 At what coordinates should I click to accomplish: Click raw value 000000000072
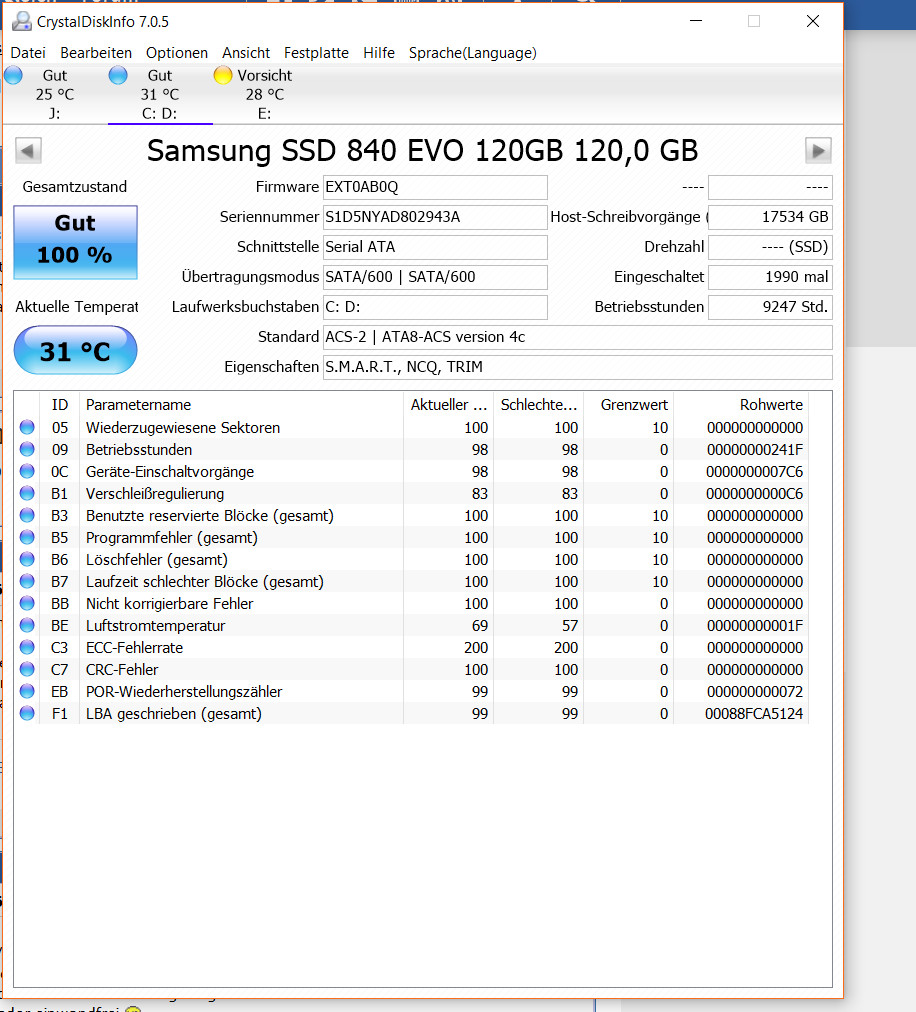tap(755, 692)
